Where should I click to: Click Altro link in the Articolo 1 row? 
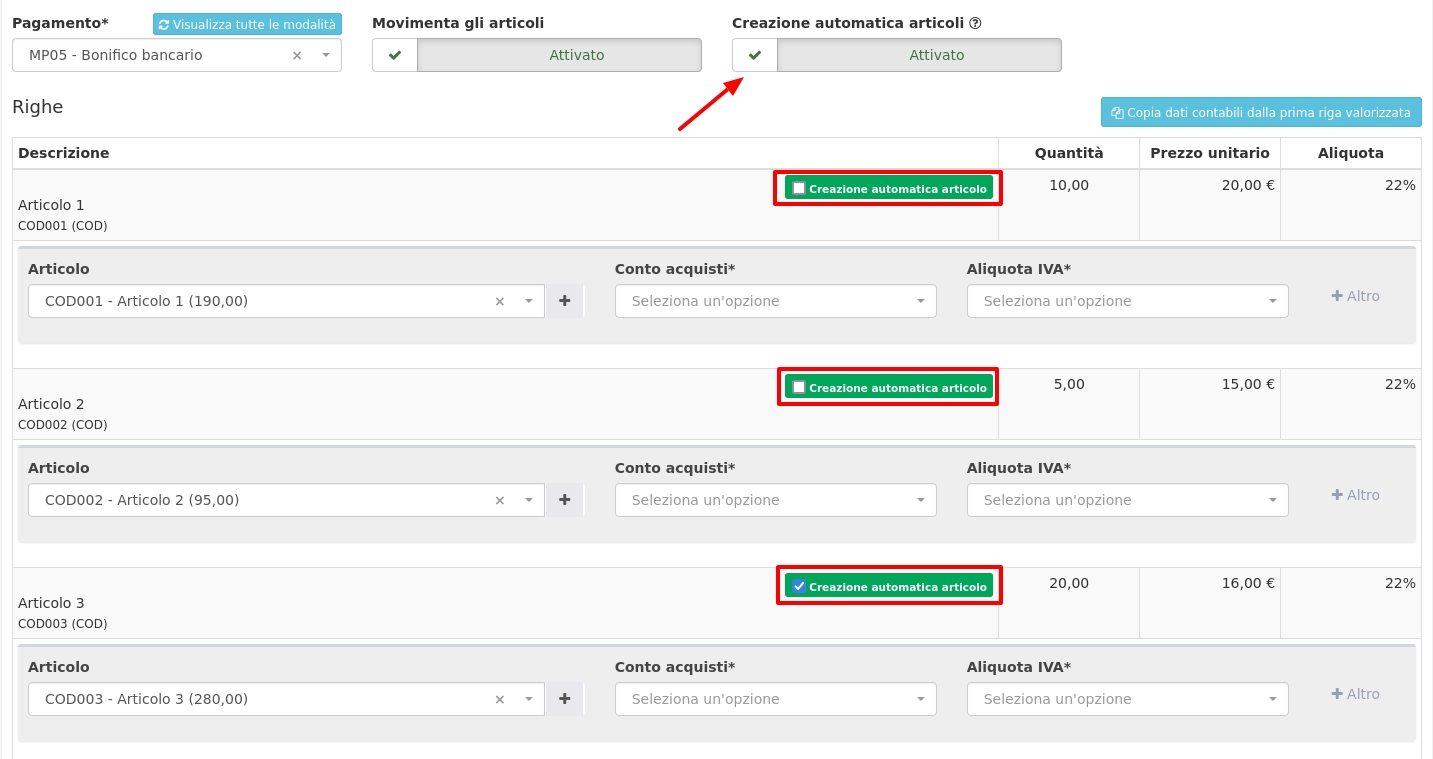[1356, 296]
